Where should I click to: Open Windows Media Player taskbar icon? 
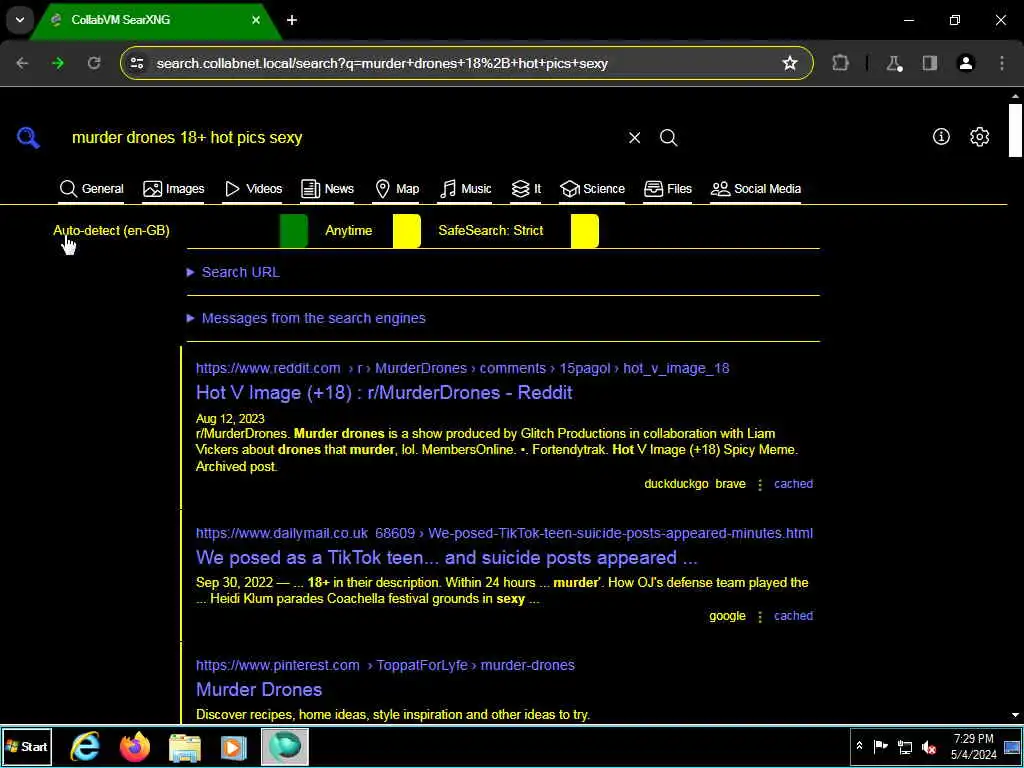234,746
